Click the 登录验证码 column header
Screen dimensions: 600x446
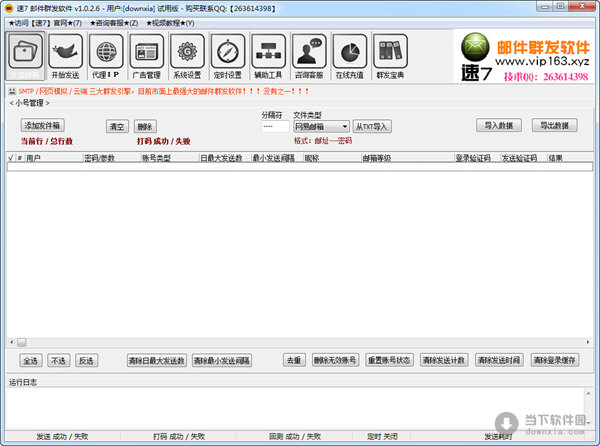coord(478,158)
